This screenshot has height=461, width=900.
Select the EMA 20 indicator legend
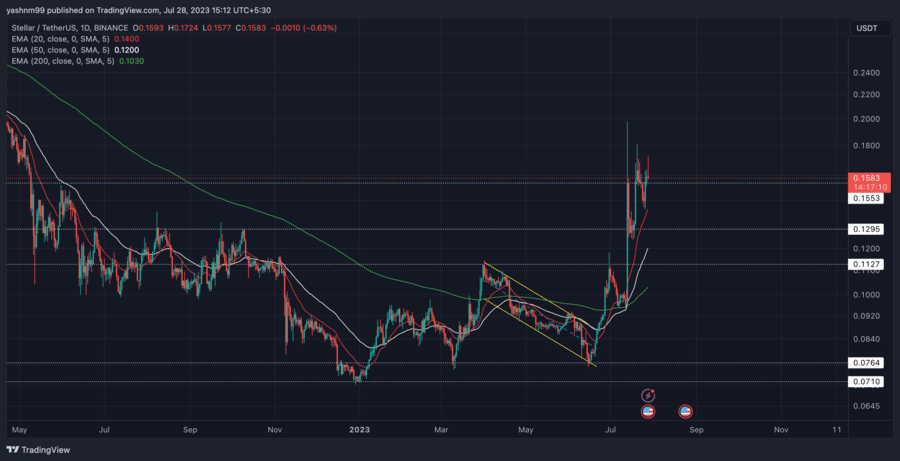pos(59,38)
